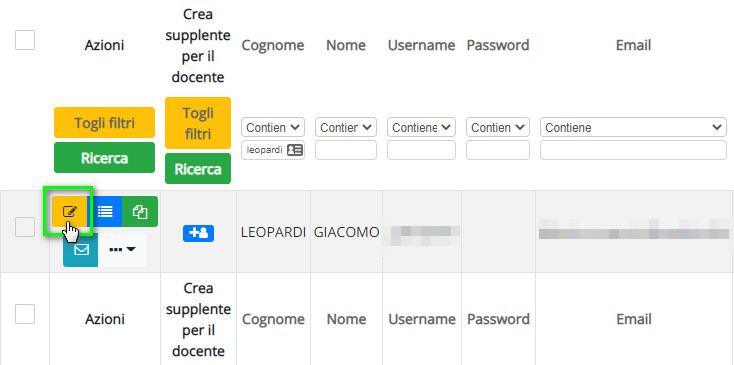Click Ricerca under Crea supplente column
The width and height of the screenshot is (734, 365).
pyautogui.click(x=198, y=168)
